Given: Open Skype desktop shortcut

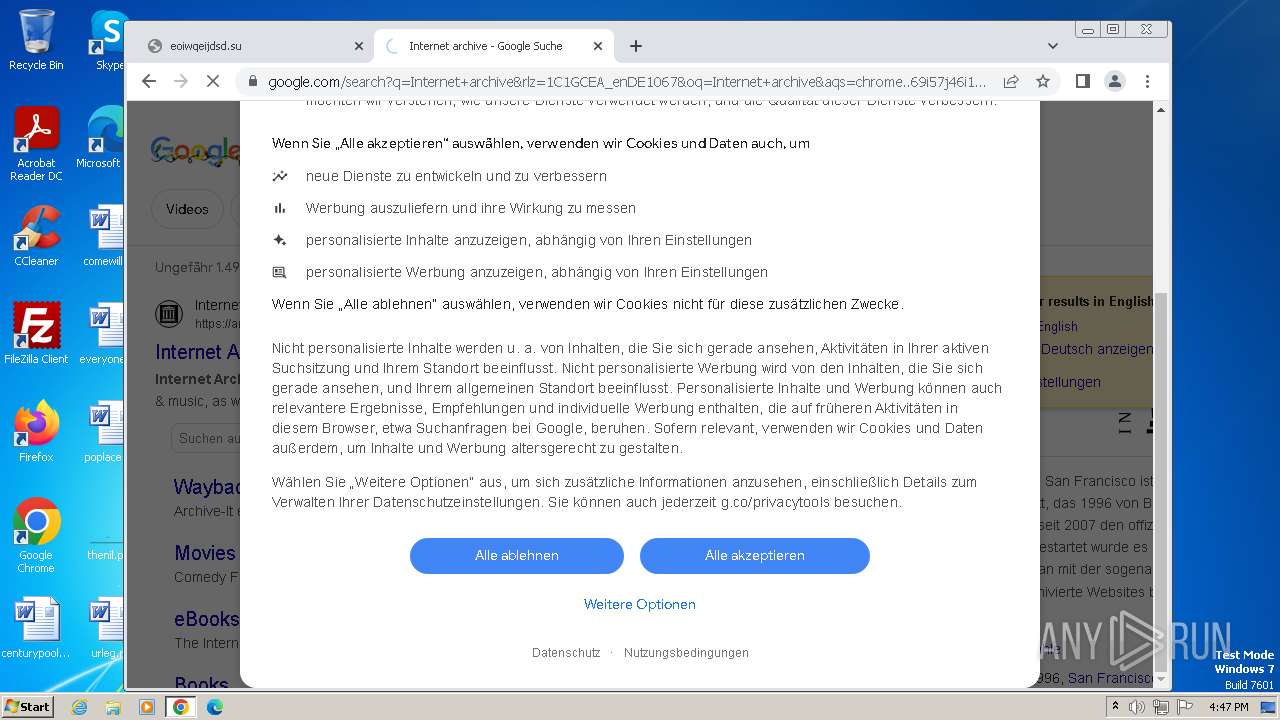Looking at the screenshot, I should pyautogui.click(x=109, y=40).
